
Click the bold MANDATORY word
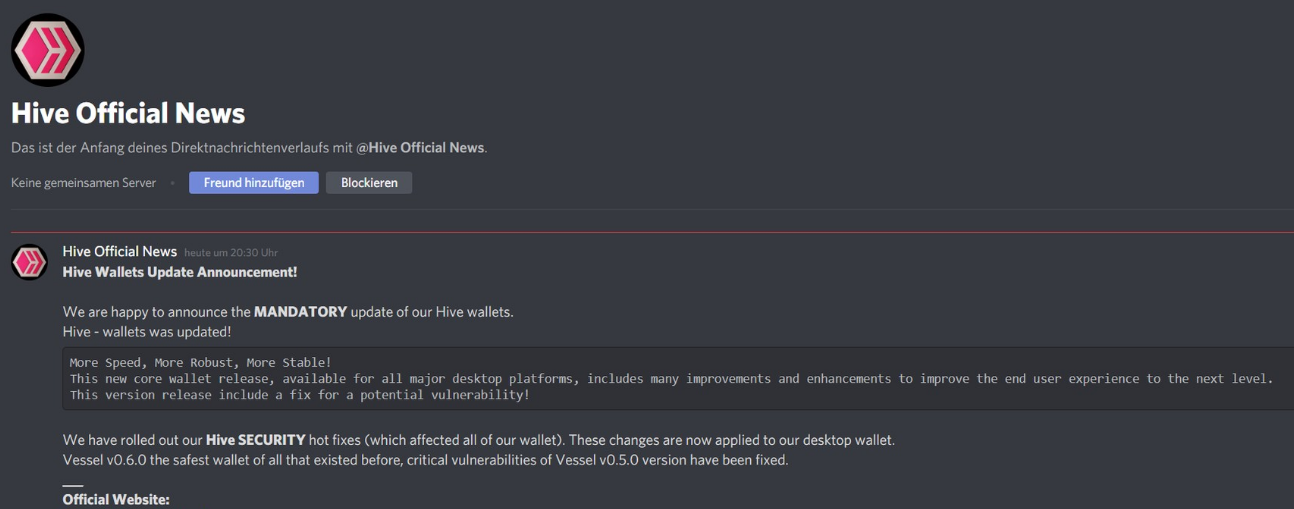tap(300, 312)
